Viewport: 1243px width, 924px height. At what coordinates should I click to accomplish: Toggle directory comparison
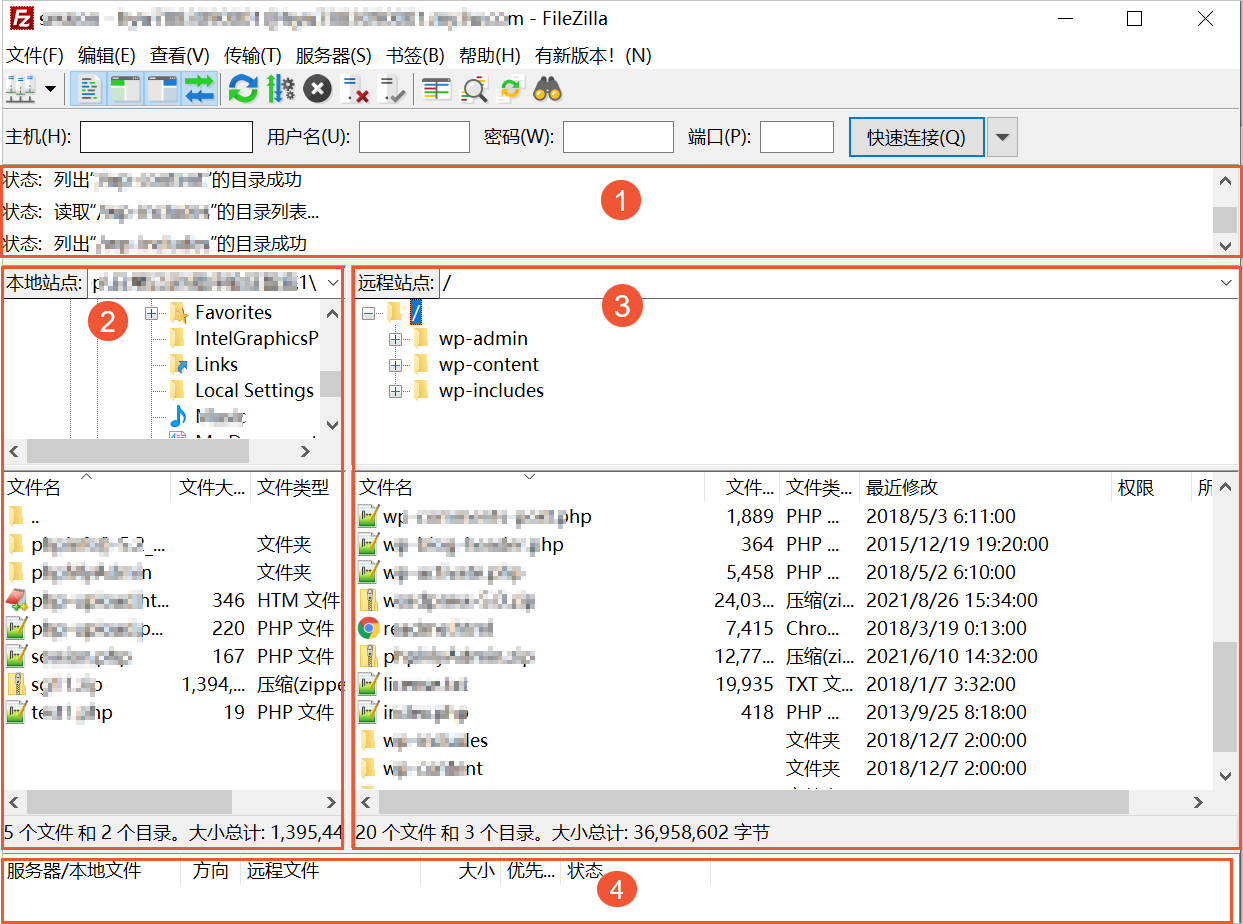[473, 90]
